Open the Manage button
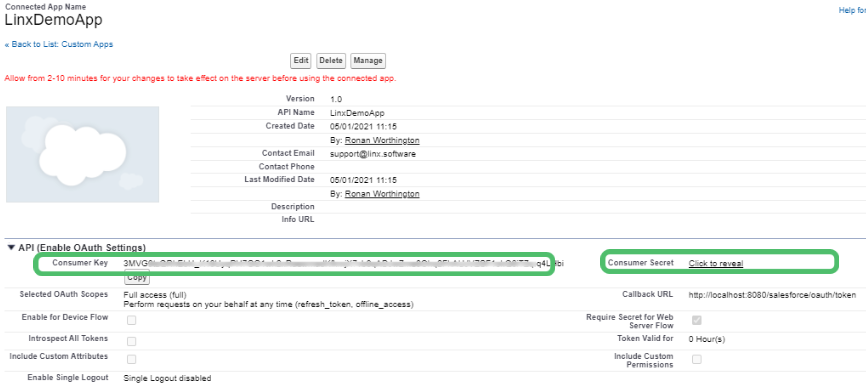This screenshot has width=866, height=387. click(368, 61)
